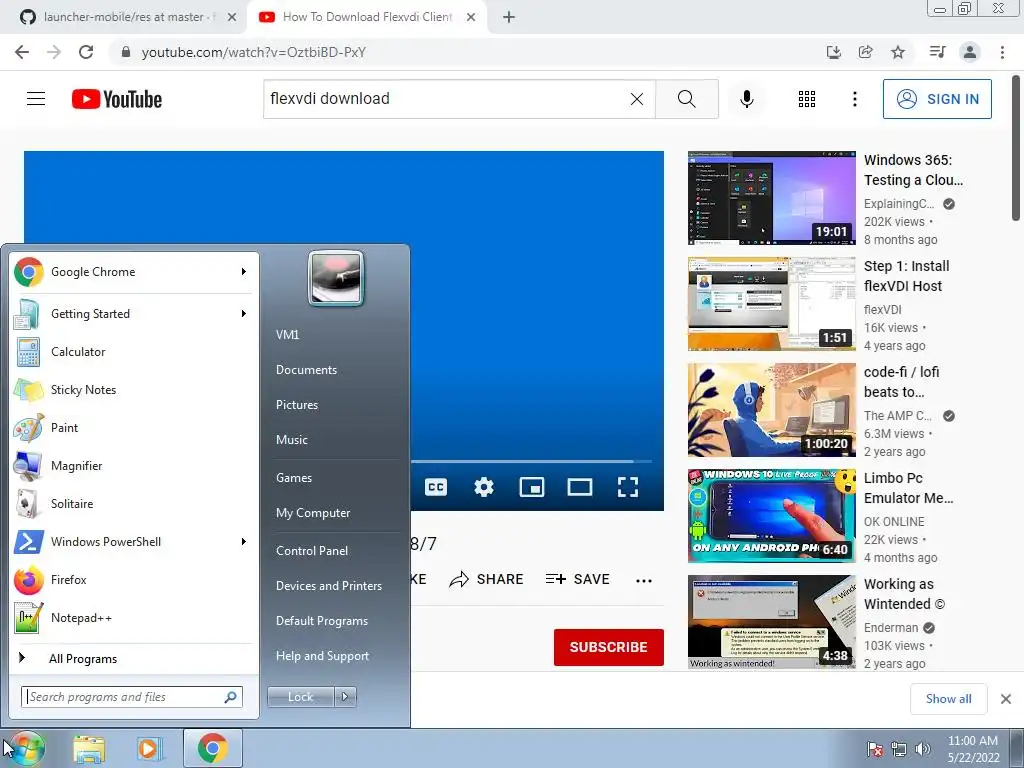The height and width of the screenshot is (768, 1024).
Task: Open the Action Center flag tray icon
Action: pos(875,748)
